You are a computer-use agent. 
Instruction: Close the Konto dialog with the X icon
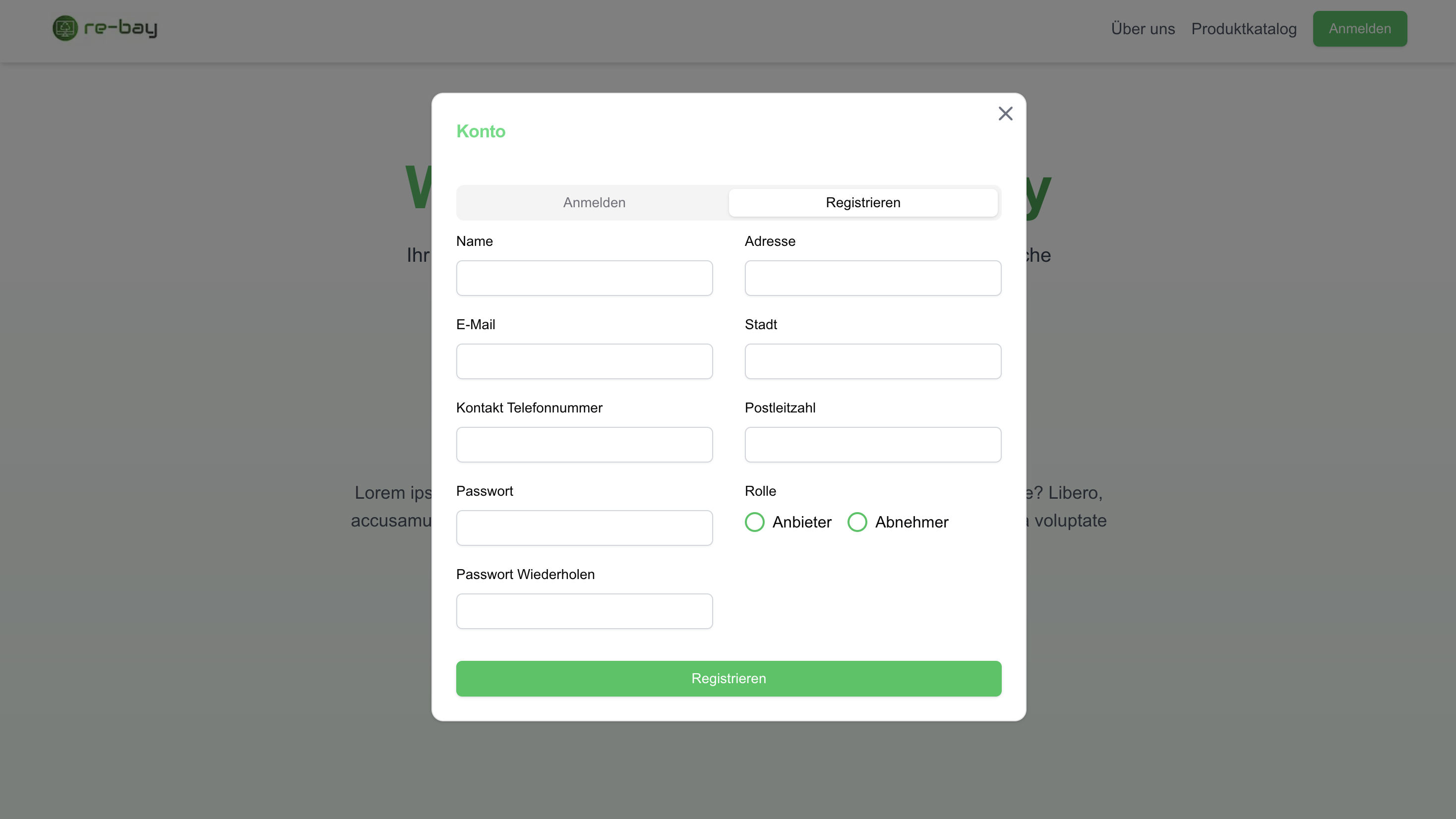[1005, 114]
